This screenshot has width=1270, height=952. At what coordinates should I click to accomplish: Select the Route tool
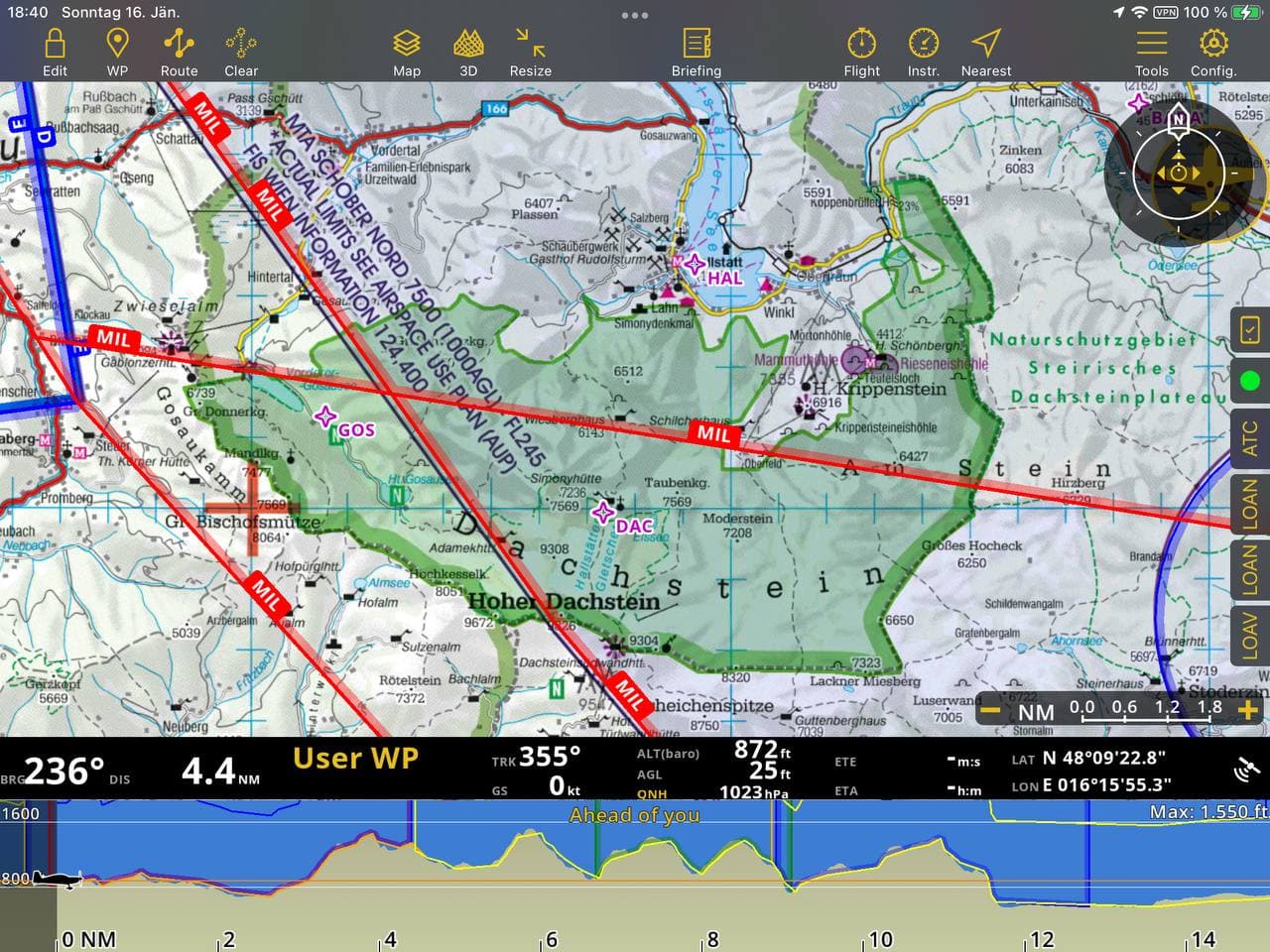(179, 52)
